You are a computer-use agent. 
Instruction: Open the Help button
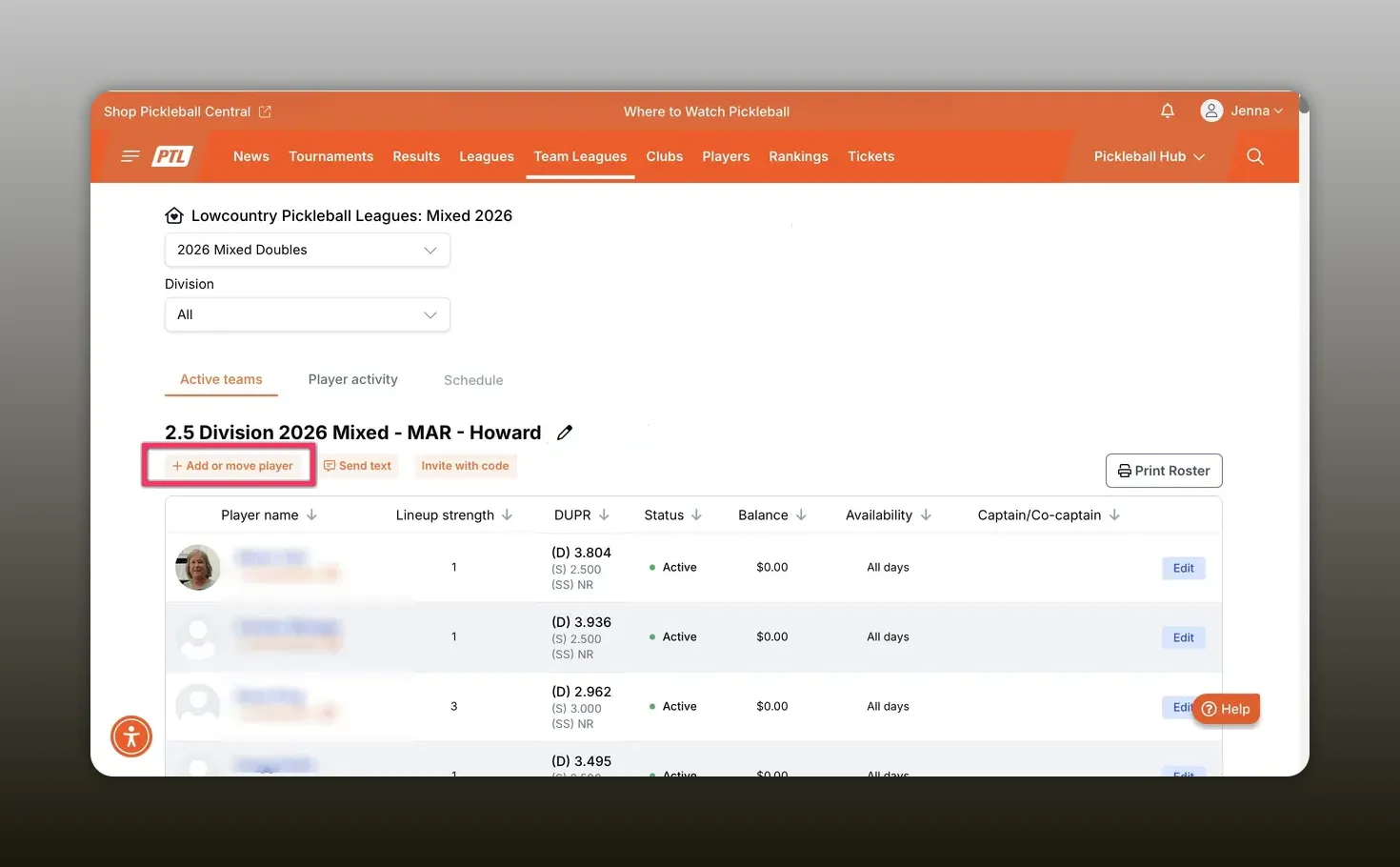point(1226,709)
